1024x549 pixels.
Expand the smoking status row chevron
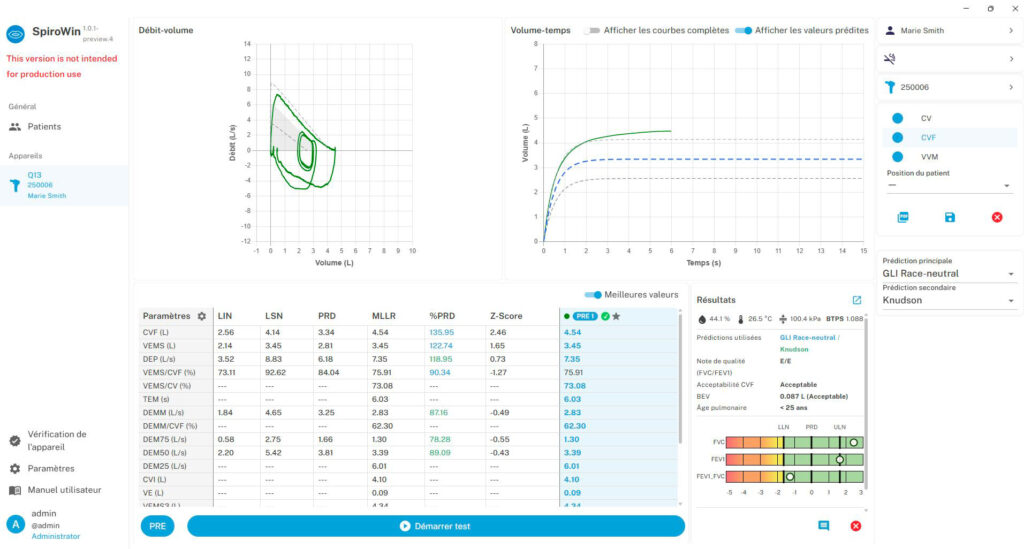(1011, 59)
